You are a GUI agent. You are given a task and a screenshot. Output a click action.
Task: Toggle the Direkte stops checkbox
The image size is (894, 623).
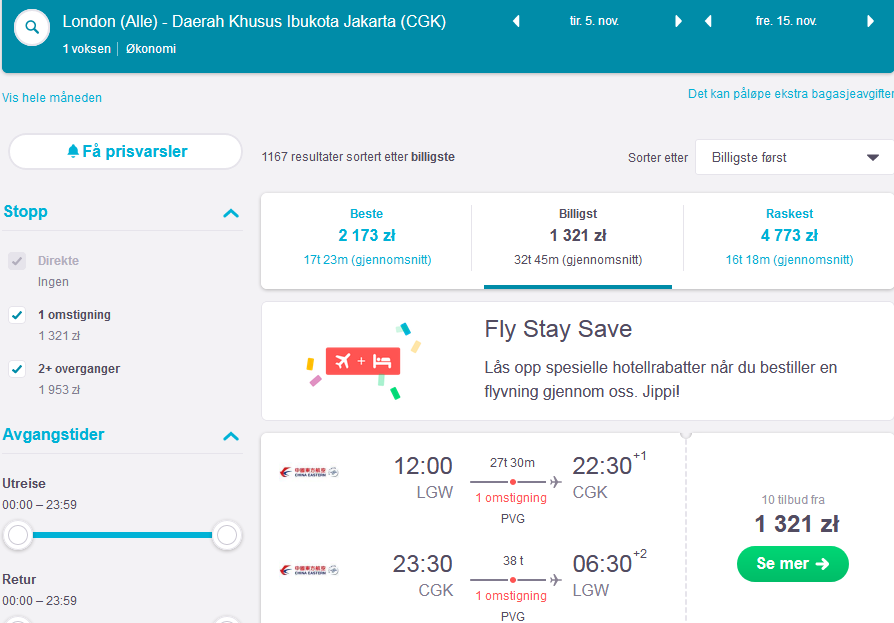click(17, 261)
